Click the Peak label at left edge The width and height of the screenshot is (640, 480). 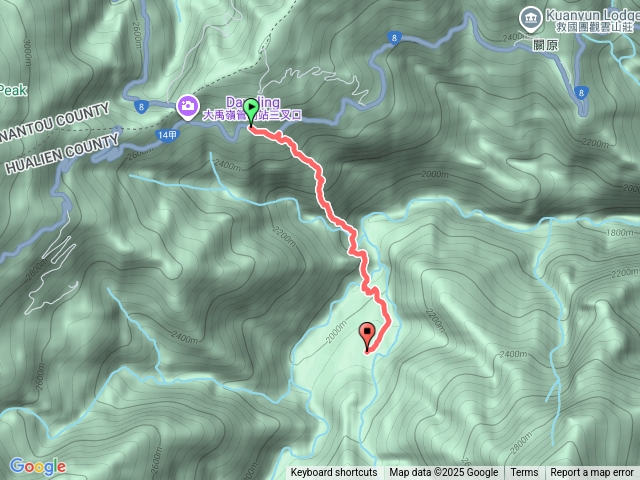point(13,90)
